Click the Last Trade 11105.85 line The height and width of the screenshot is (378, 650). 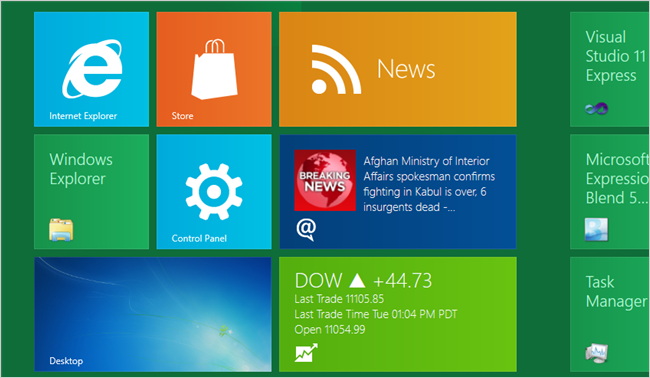(339, 299)
